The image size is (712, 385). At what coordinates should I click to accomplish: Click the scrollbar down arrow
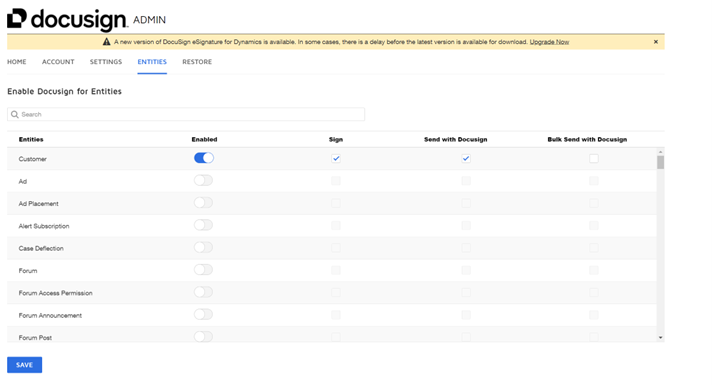click(x=660, y=338)
